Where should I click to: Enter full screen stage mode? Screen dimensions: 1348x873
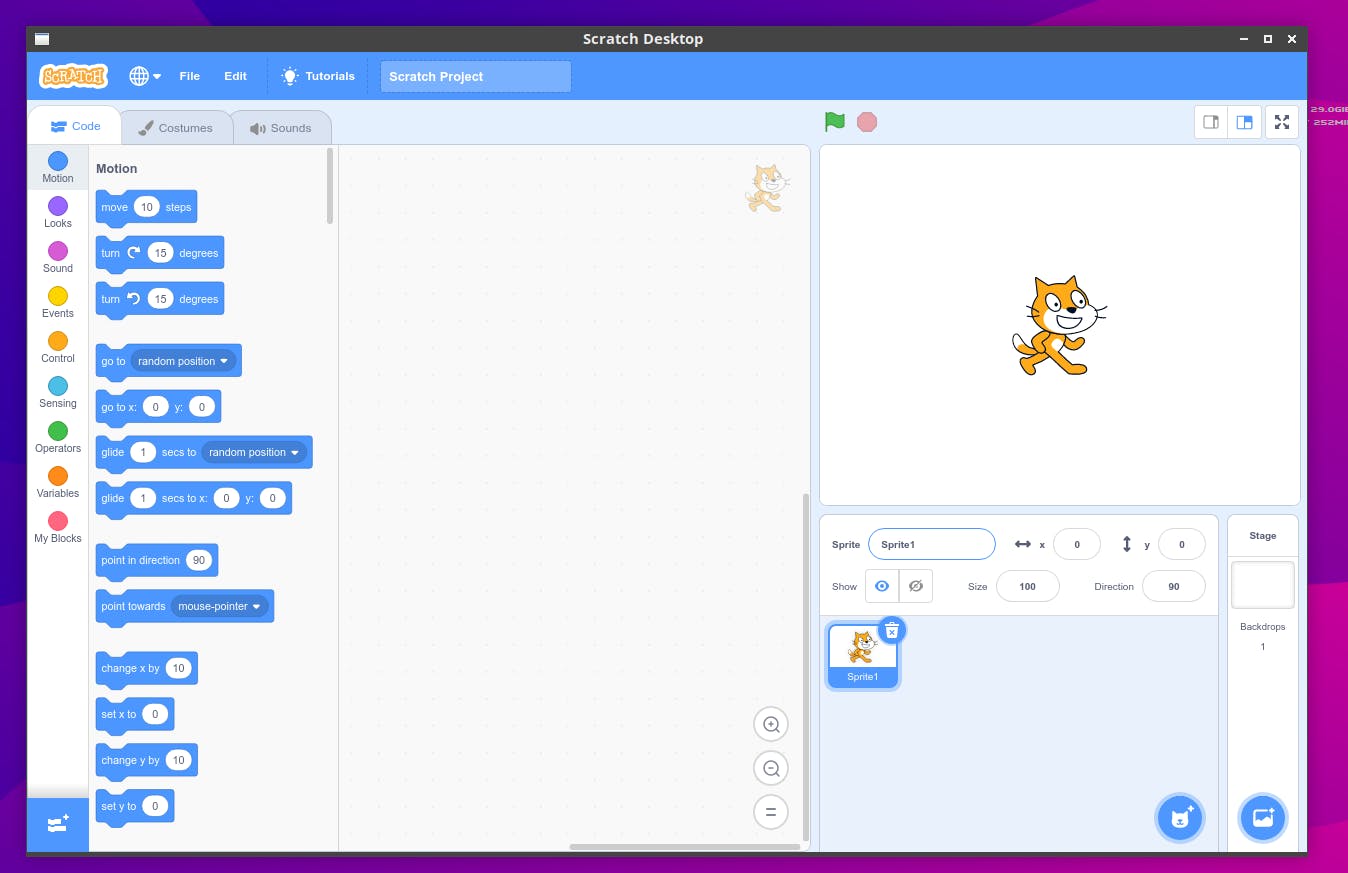pos(1282,122)
